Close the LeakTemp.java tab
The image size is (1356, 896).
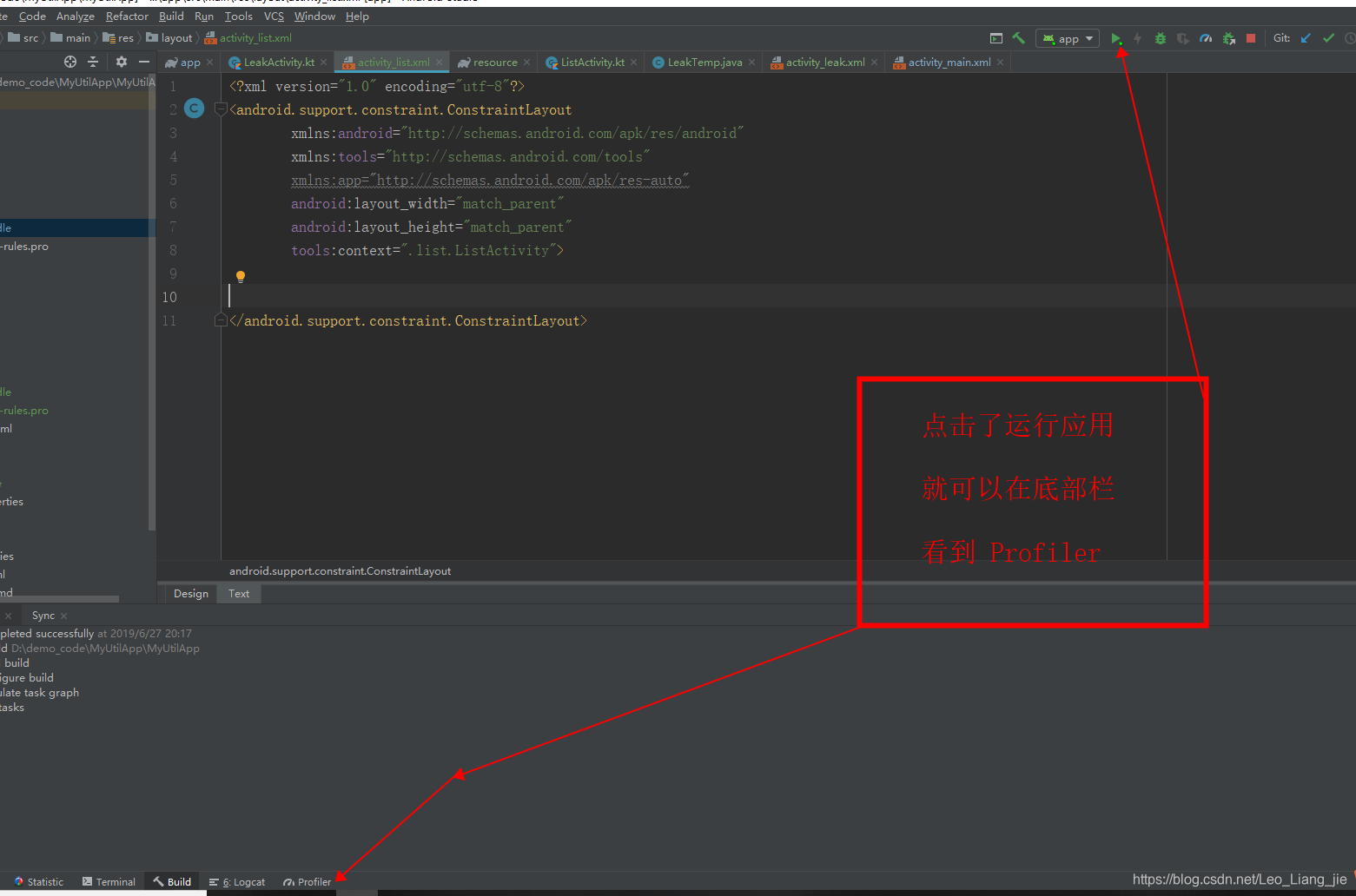pos(752,63)
